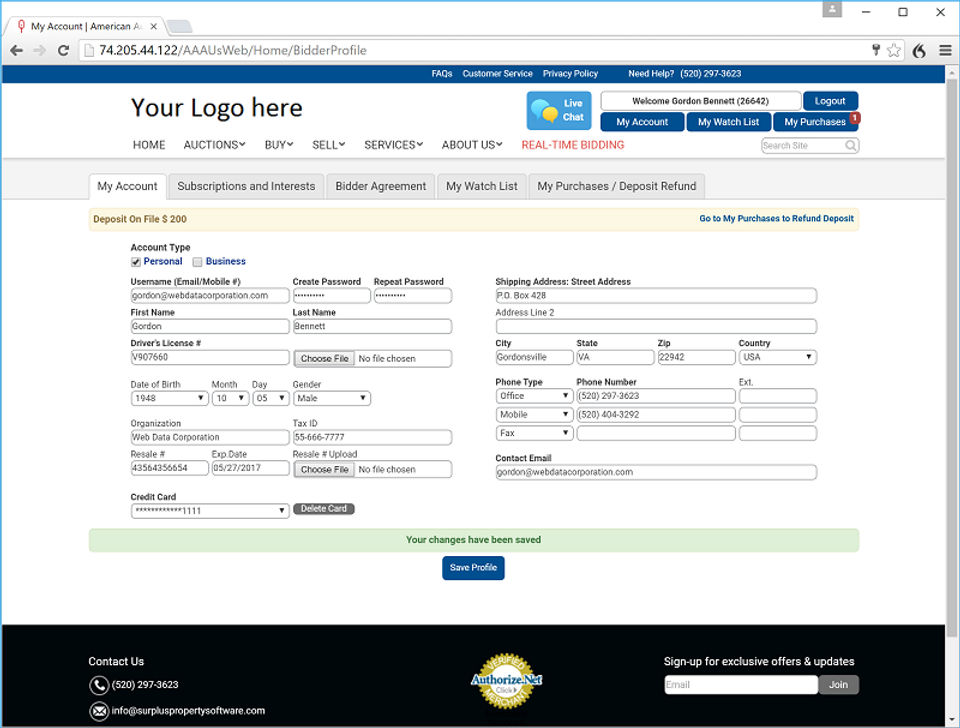Image resolution: width=960 pixels, height=728 pixels.
Task: Click the page icon in address bar
Action: [x=89, y=50]
